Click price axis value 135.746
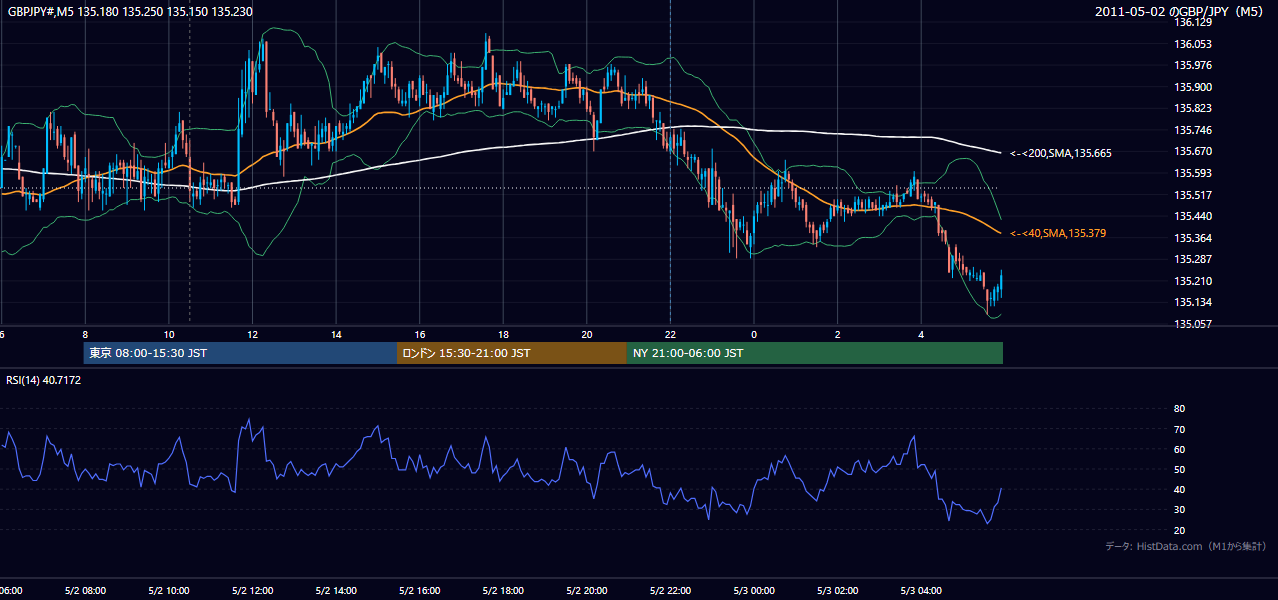This screenshot has width=1278, height=600. click(1192, 130)
